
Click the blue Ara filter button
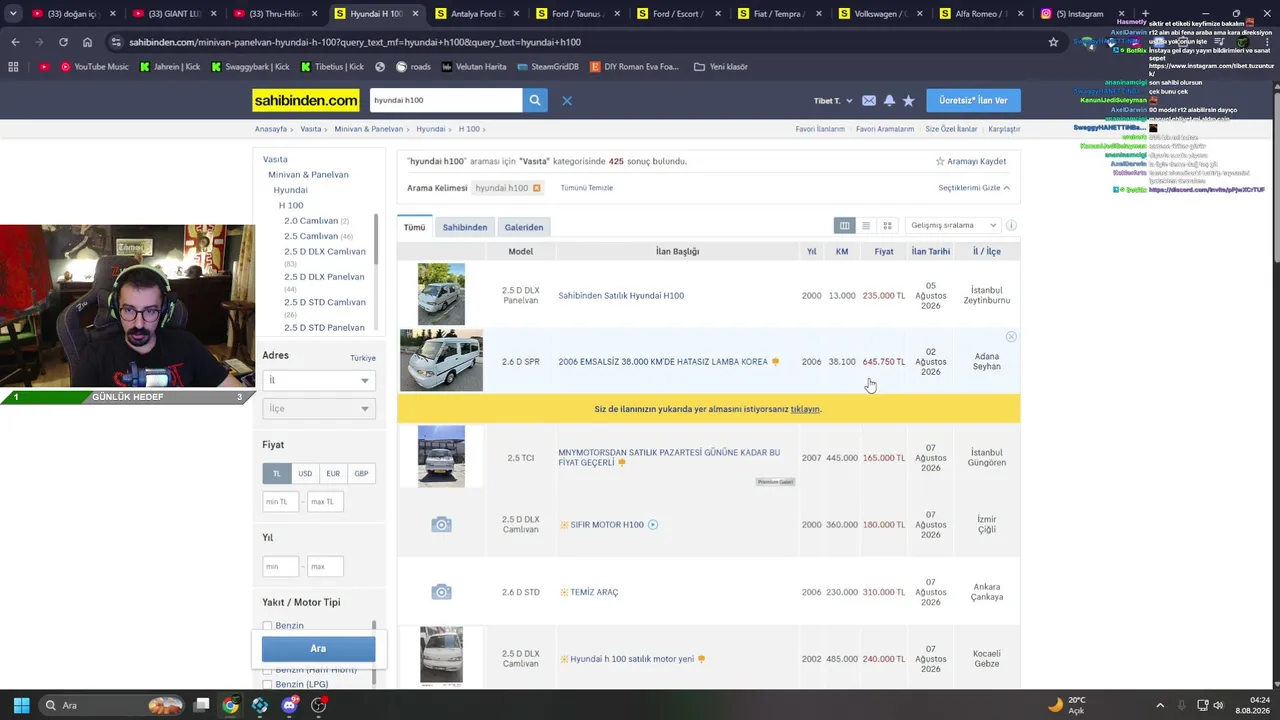point(318,649)
